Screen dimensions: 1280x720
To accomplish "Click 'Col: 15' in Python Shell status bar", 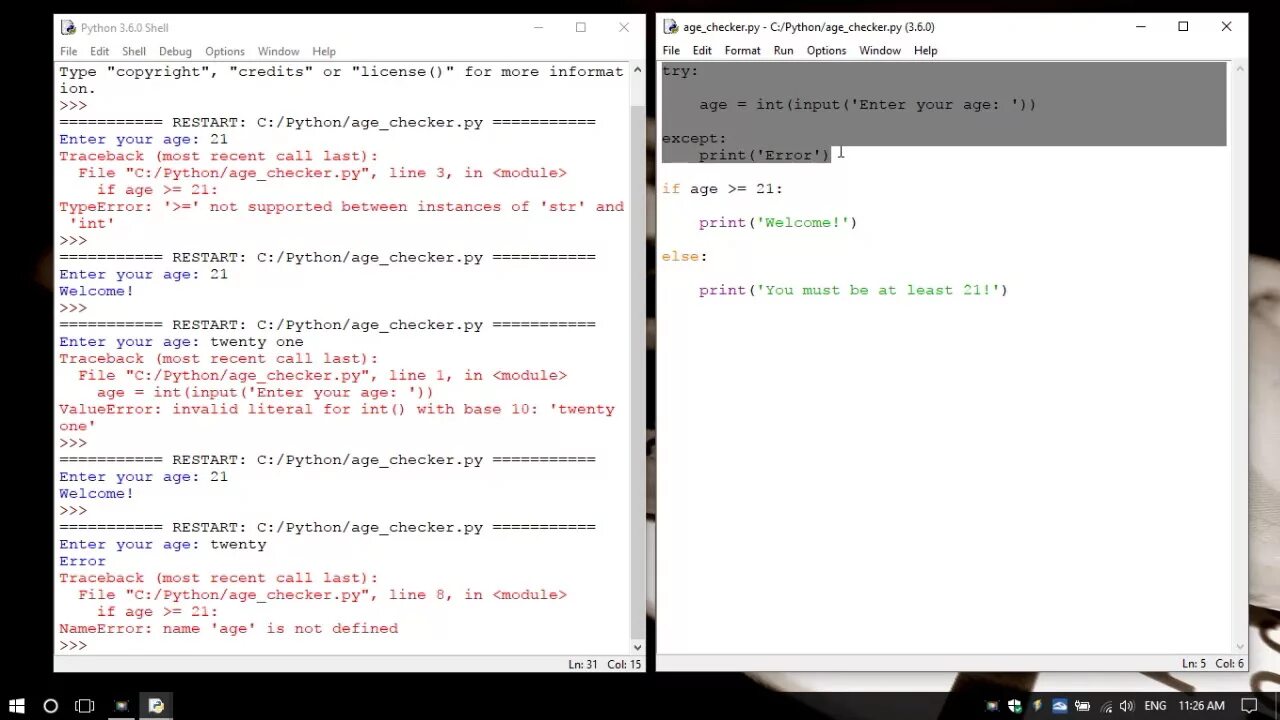I will 625,664.
